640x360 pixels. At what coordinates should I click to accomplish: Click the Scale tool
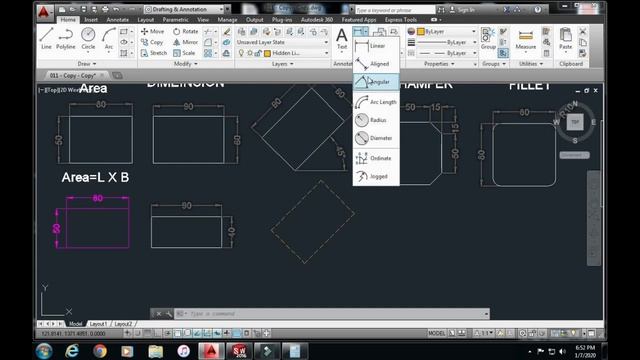click(x=184, y=53)
